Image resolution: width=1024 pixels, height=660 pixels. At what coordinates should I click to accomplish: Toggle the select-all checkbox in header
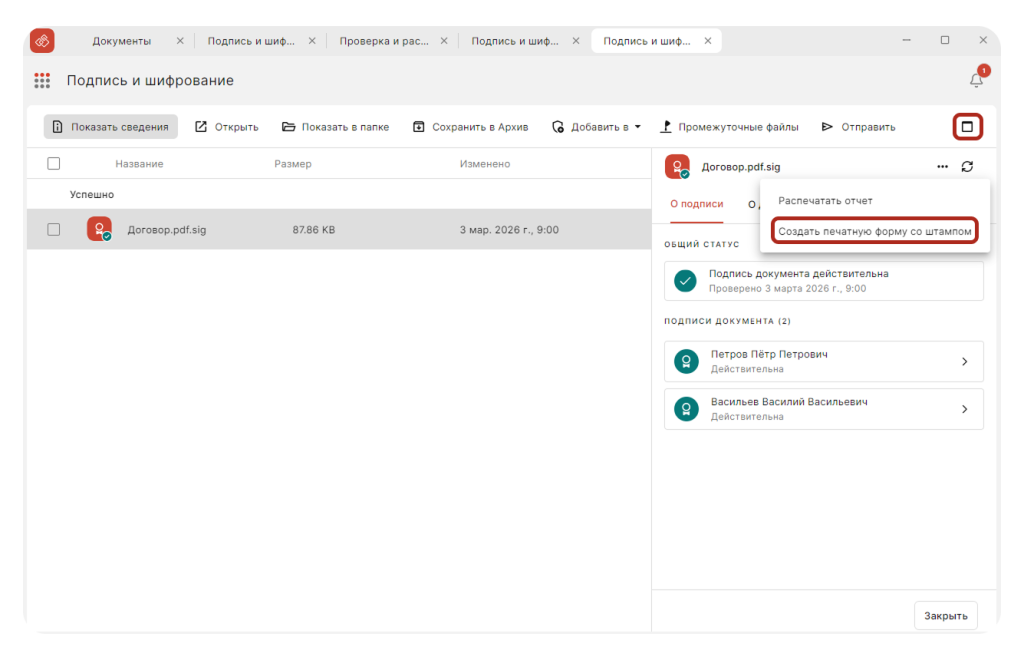[54, 164]
